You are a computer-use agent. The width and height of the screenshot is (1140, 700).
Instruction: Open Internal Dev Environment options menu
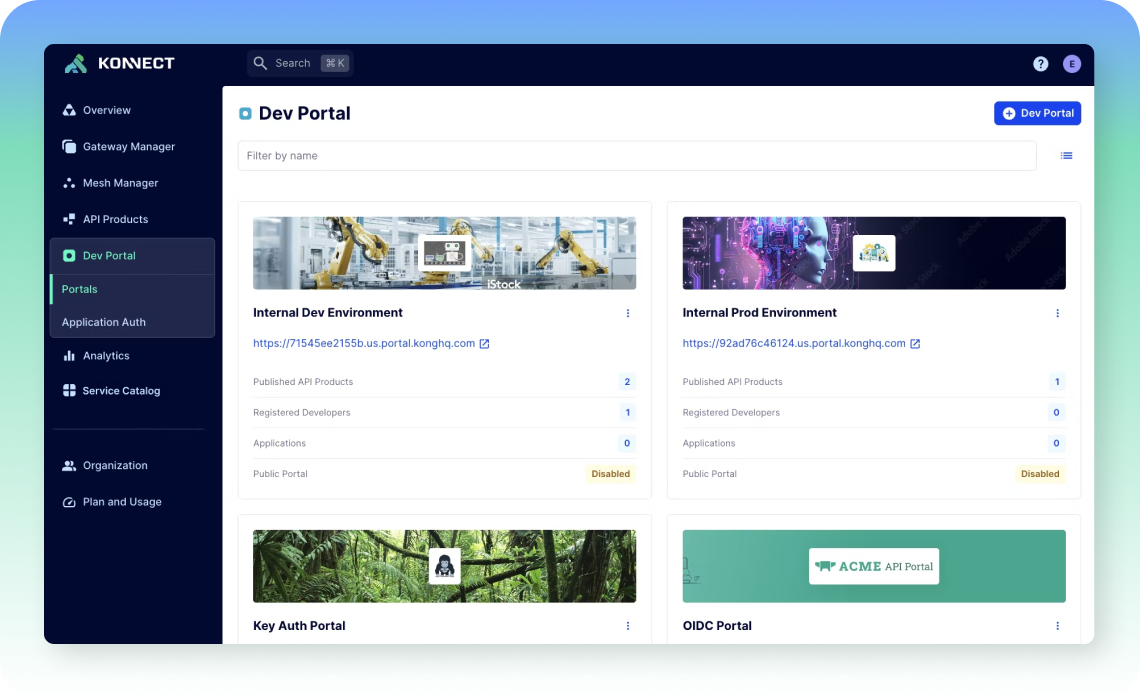tap(628, 313)
